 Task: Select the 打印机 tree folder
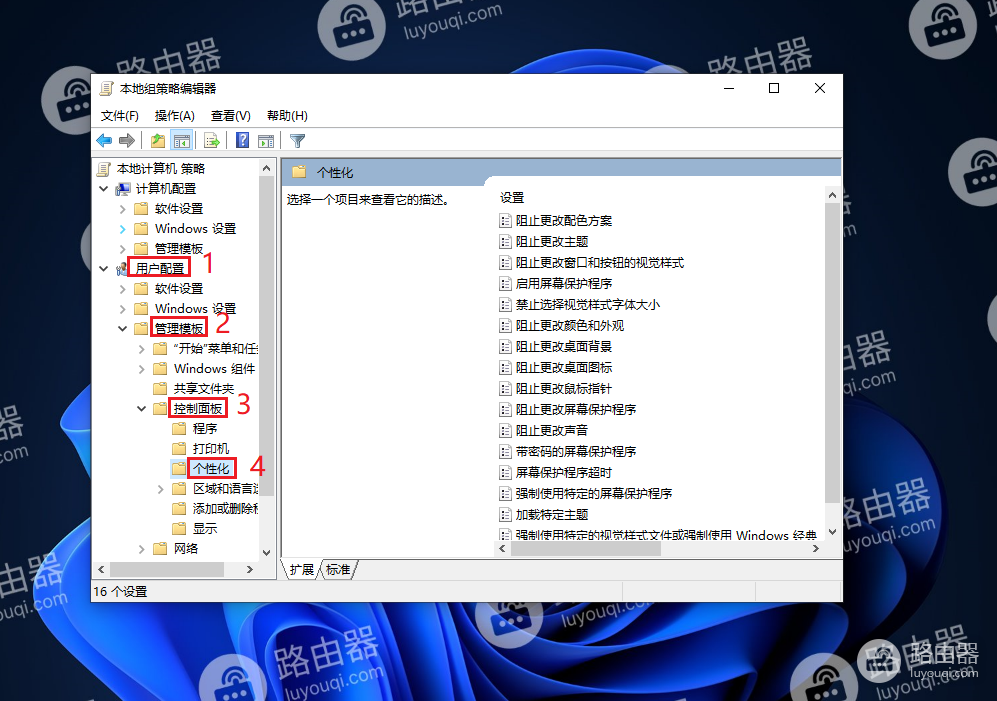pyautogui.click(x=211, y=449)
